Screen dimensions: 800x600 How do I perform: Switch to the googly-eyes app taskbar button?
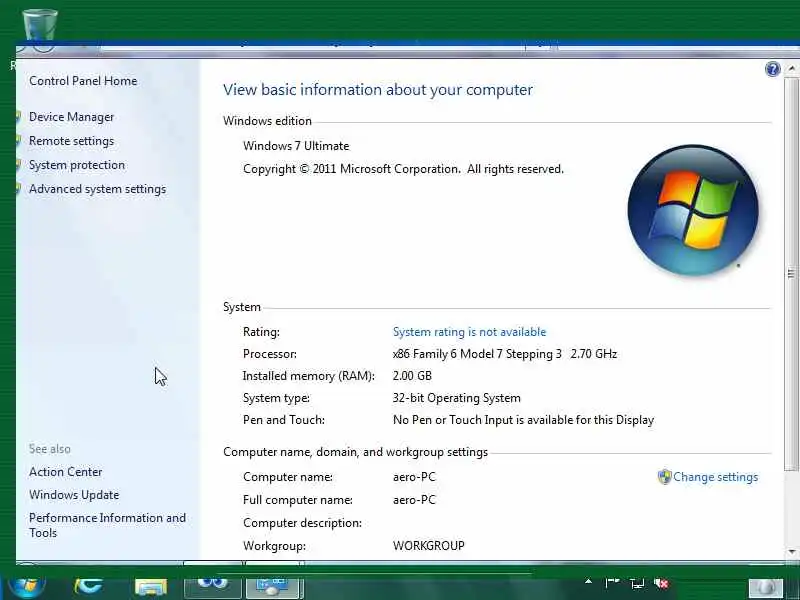tap(213, 587)
